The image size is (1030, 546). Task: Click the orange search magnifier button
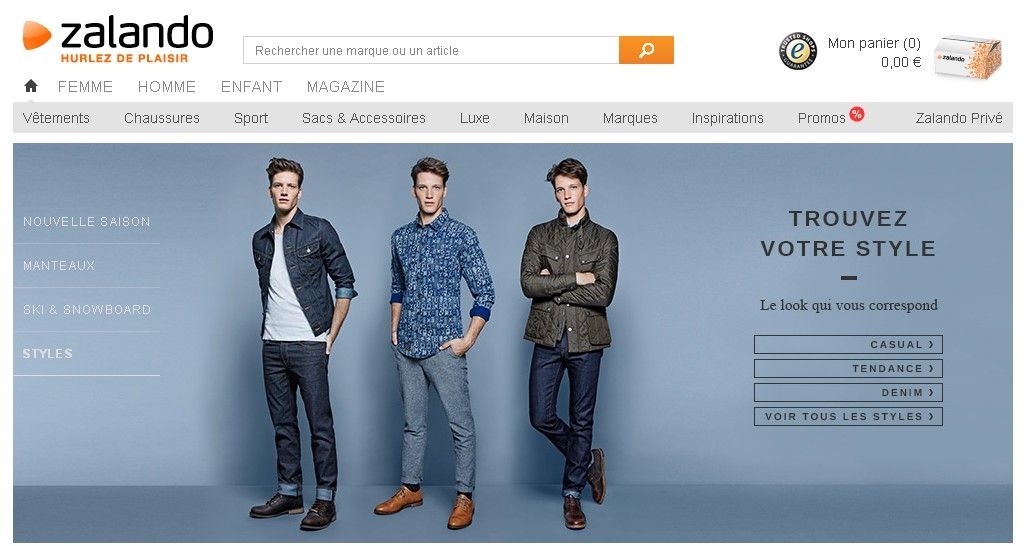click(x=646, y=50)
